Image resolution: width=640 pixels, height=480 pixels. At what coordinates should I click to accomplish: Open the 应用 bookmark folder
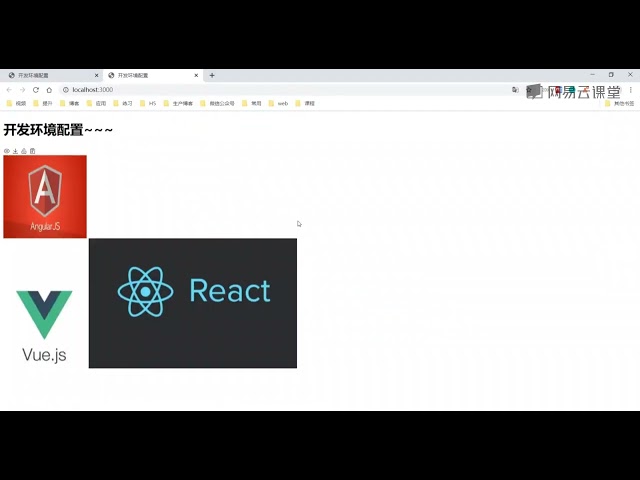click(x=96, y=104)
